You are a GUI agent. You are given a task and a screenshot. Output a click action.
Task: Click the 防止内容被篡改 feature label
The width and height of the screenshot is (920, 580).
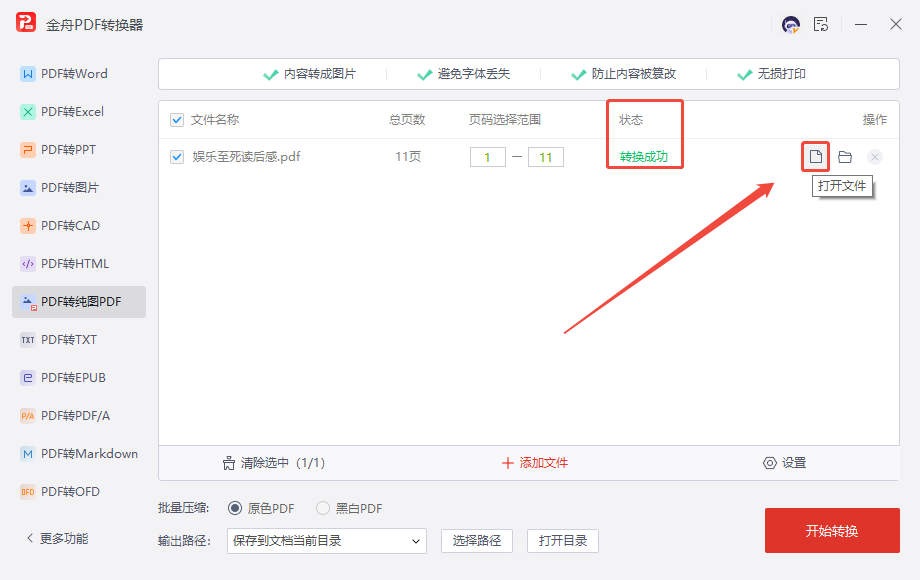pos(634,74)
